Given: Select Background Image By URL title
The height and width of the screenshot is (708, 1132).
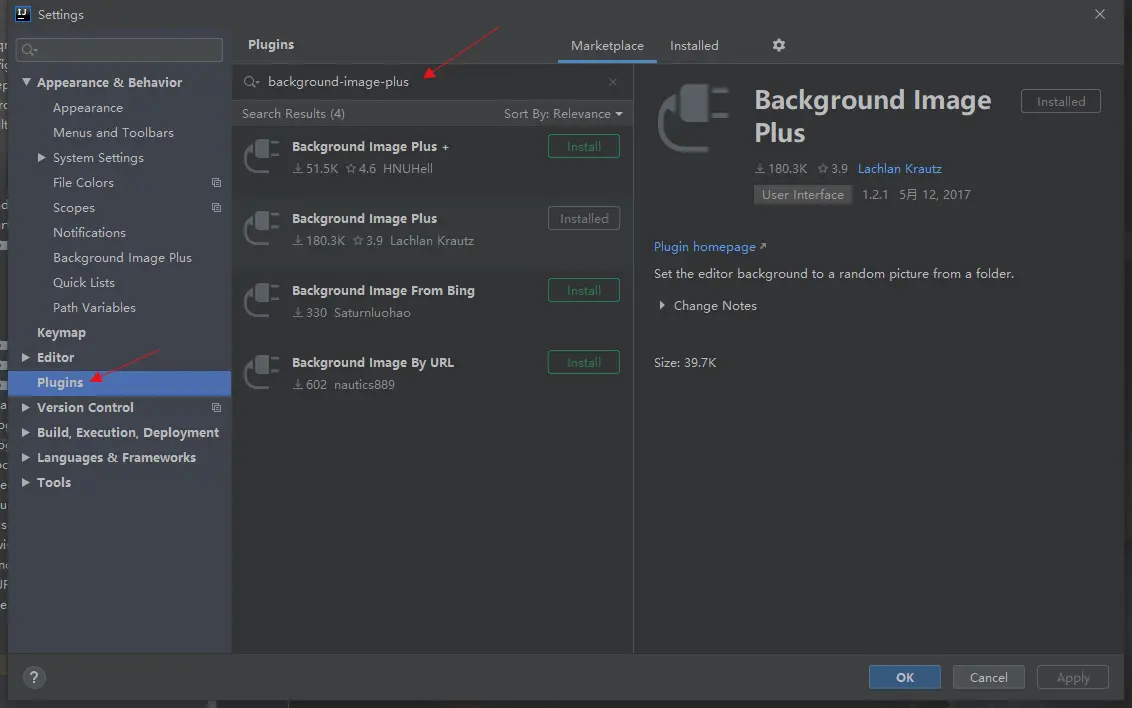Looking at the screenshot, I should point(373,363).
